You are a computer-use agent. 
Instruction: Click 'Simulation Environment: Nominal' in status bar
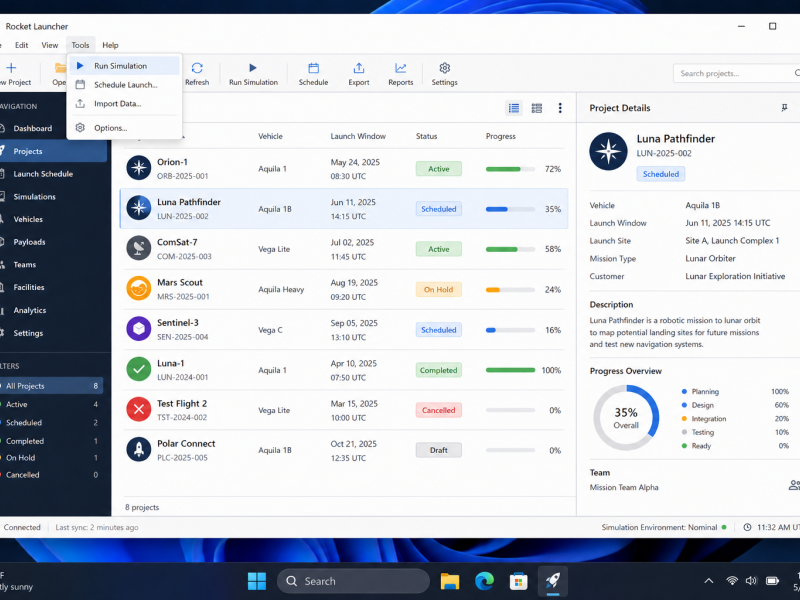pyautogui.click(x=659, y=527)
